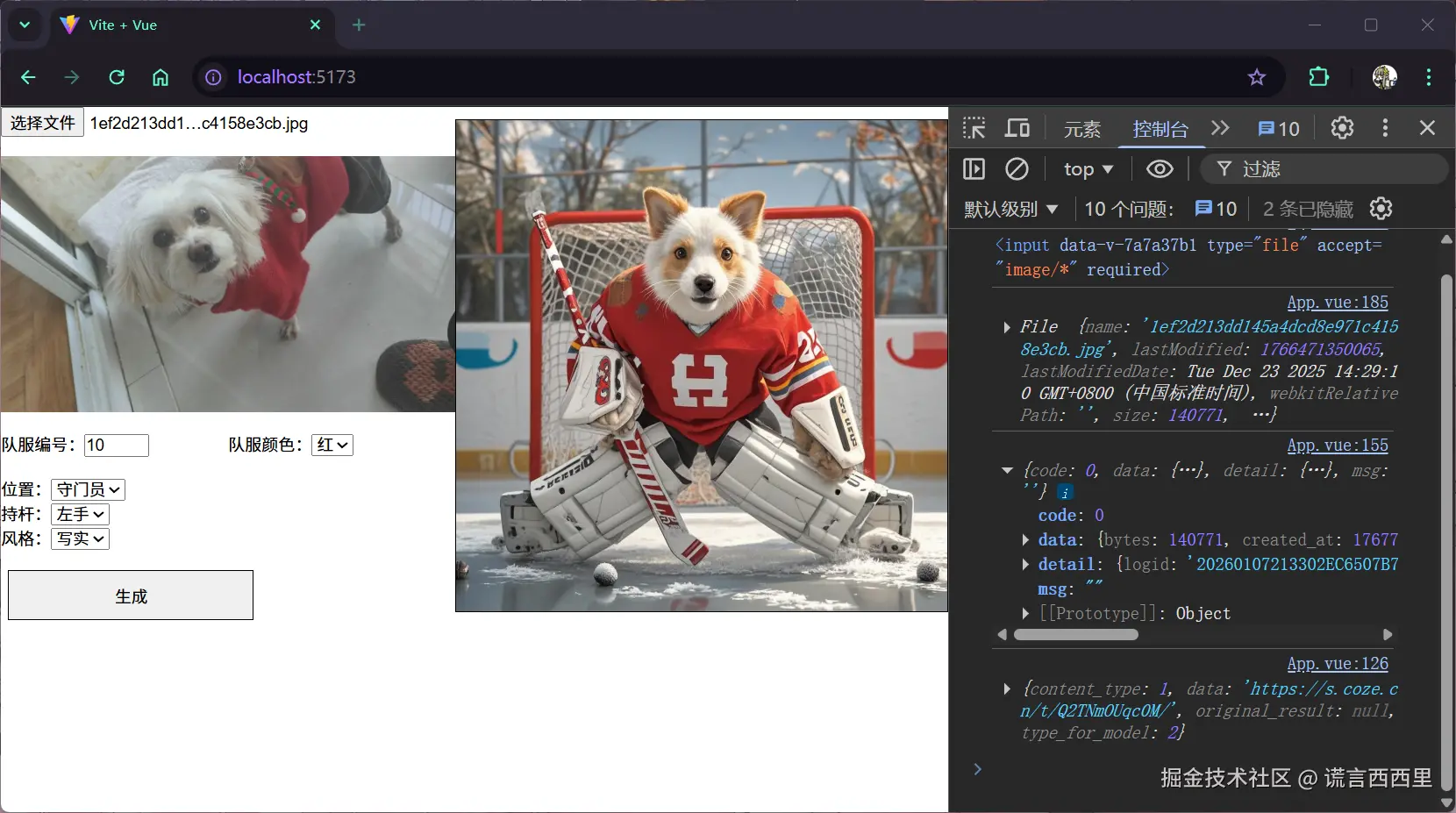
Task: Open the App.vue:155 source link
Action: point(1338,445)
